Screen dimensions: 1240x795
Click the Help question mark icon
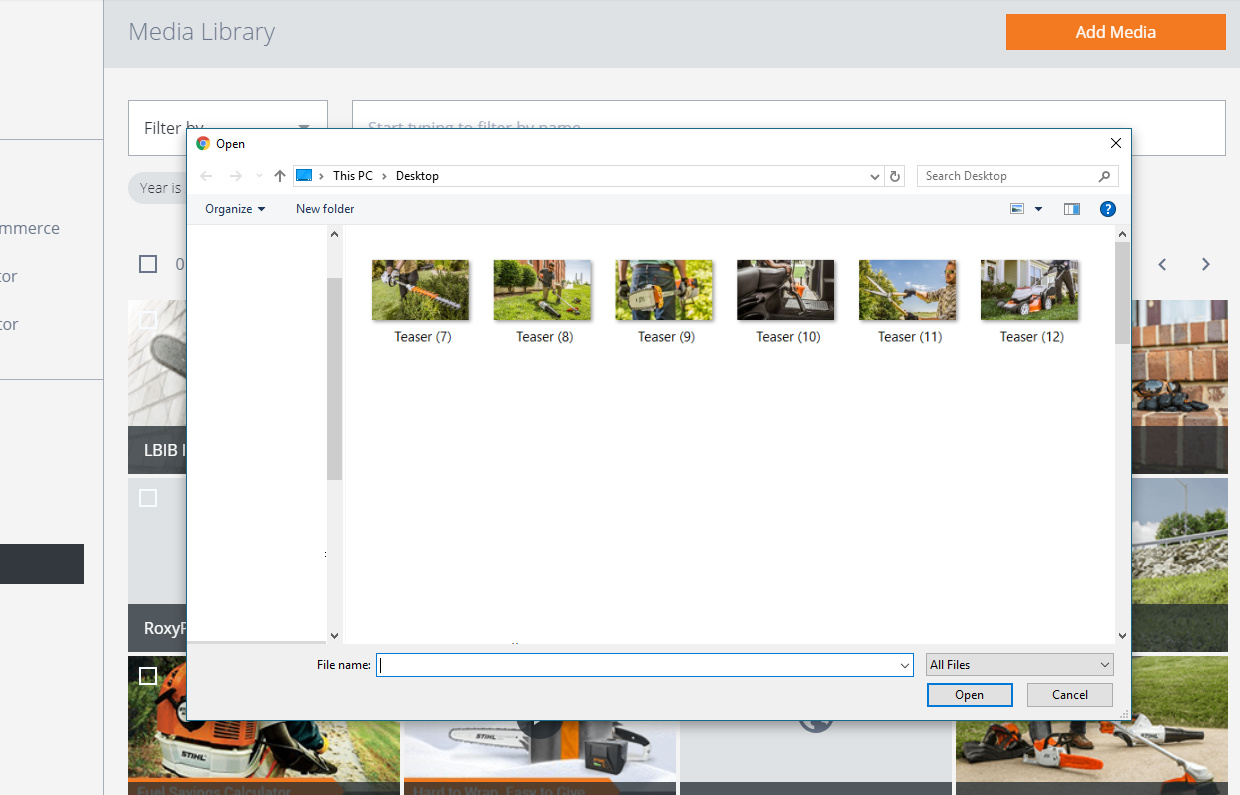(x=1107, y=209)
